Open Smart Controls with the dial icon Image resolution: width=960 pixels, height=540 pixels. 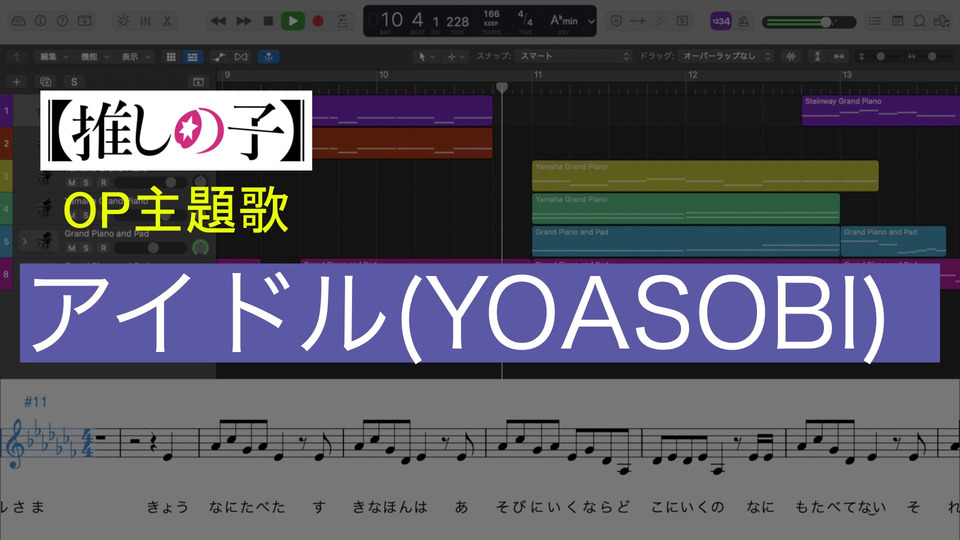123,21
